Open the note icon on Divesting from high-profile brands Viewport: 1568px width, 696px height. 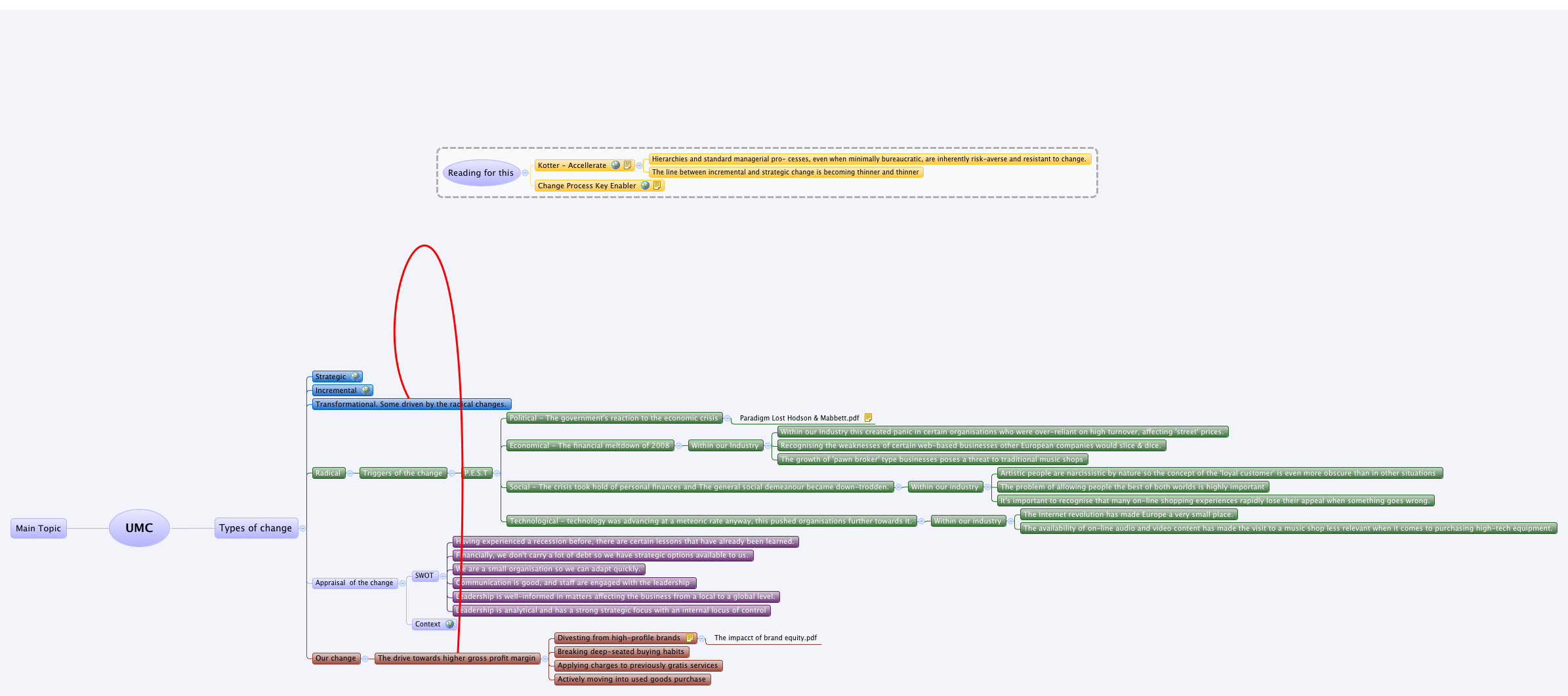tap(690, 638)
